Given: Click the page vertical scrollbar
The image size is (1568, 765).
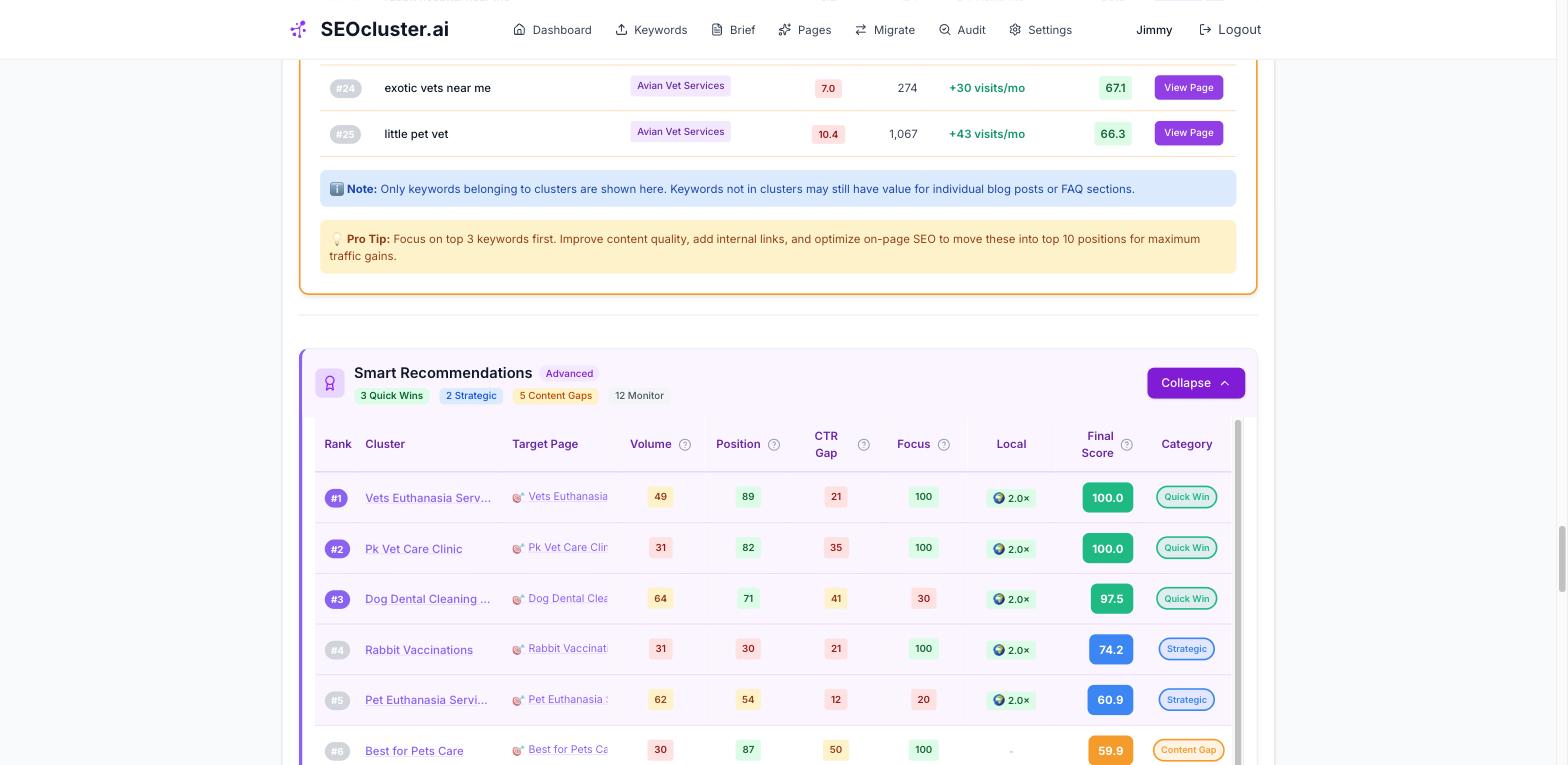Looking at the screenshot, I should 1561,558.
